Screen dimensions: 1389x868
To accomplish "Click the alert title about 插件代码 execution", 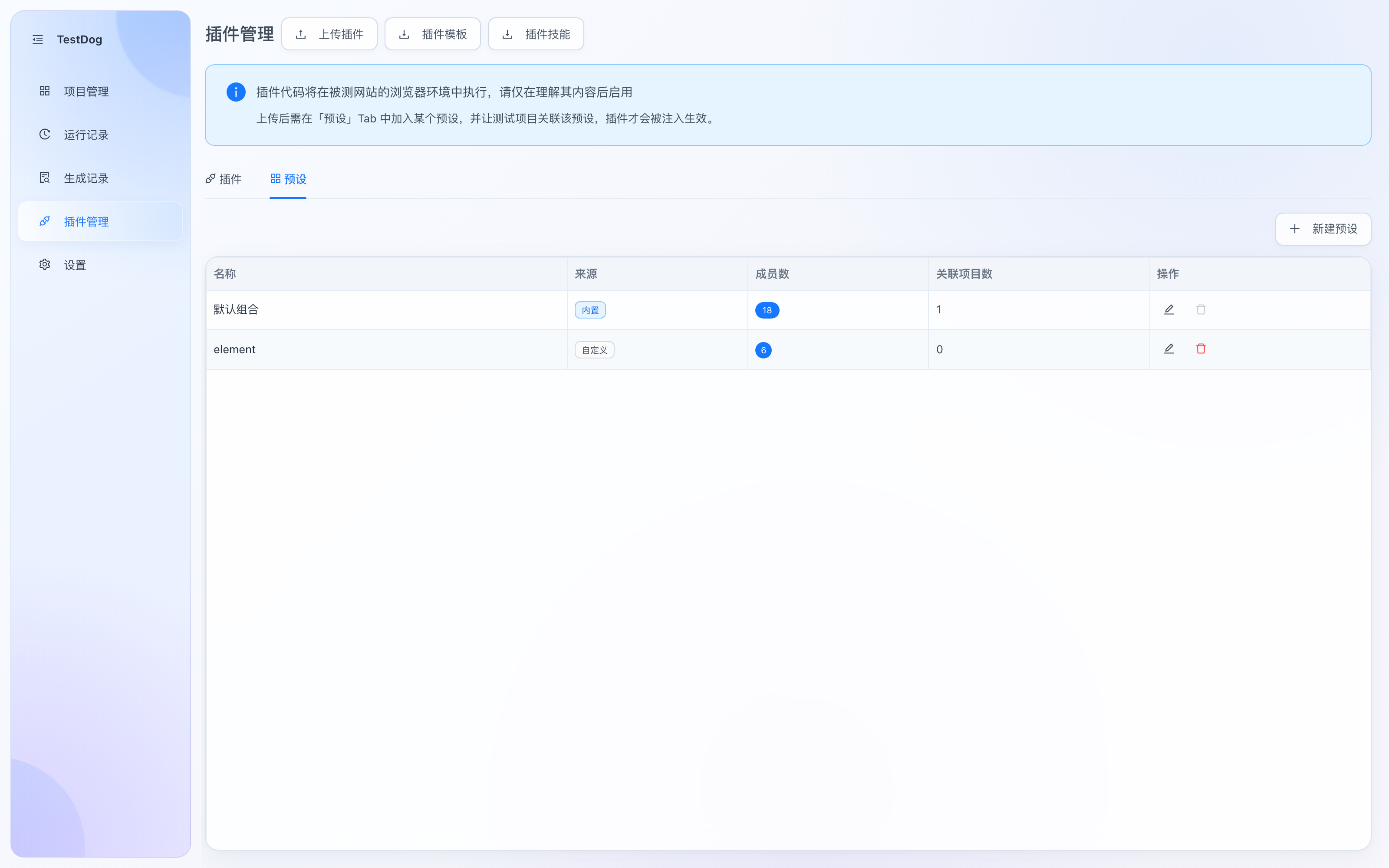I will 444,92.
